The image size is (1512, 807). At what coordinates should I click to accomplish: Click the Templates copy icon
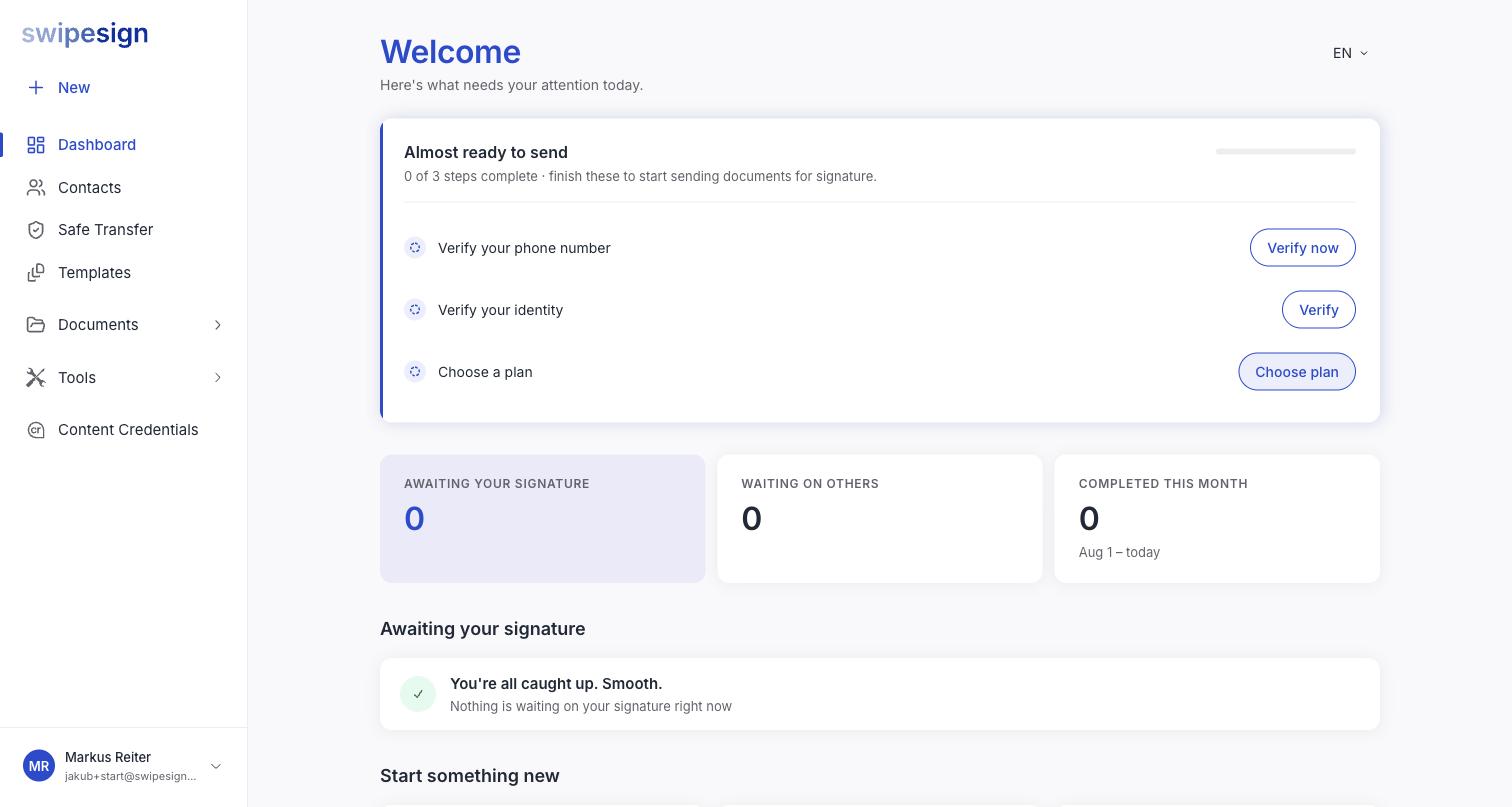point(36,273)
